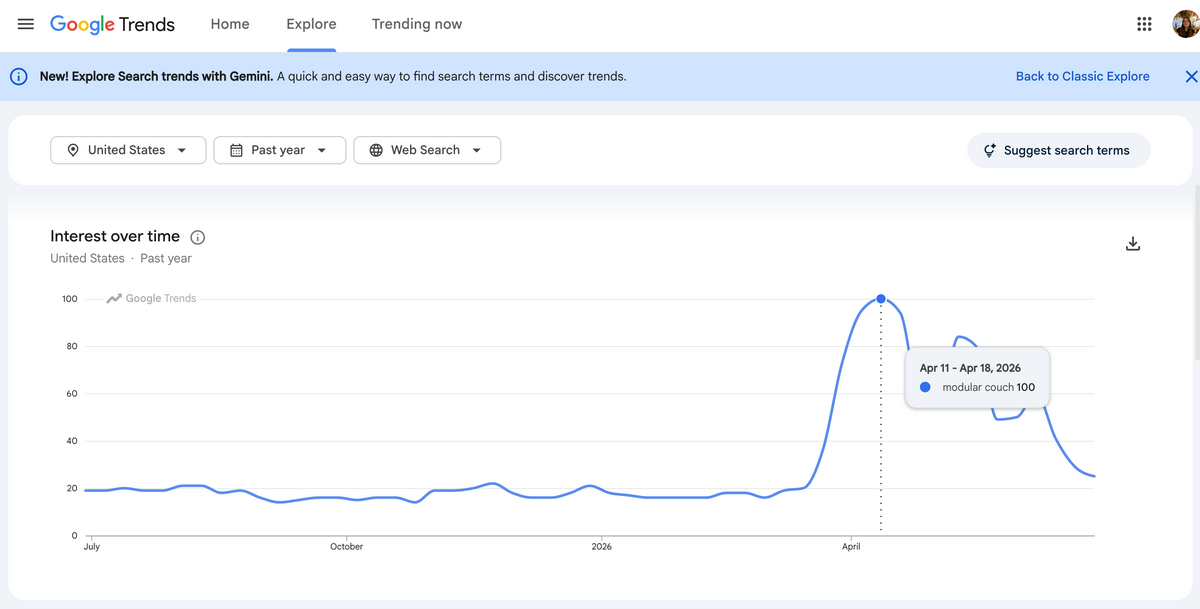Click the Interest over time heading
The image size is (1200, 609).
click(x=115, y=236)
